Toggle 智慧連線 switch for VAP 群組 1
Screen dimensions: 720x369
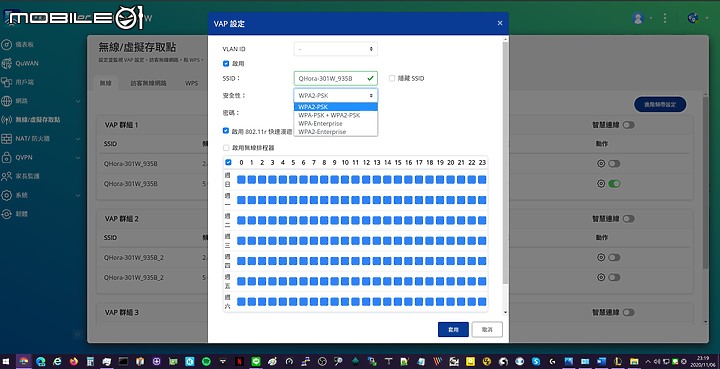click(629, 125)
